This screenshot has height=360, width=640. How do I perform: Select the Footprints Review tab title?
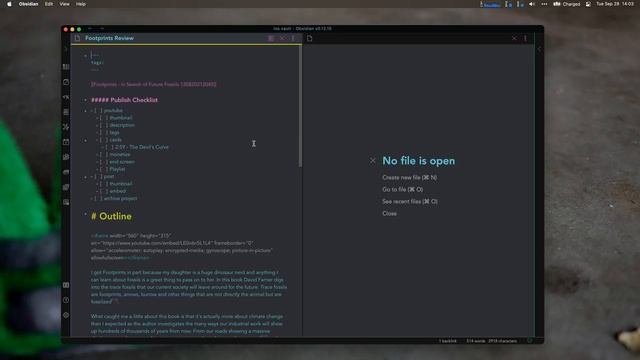pyautogui.click(x=109, y=38)
